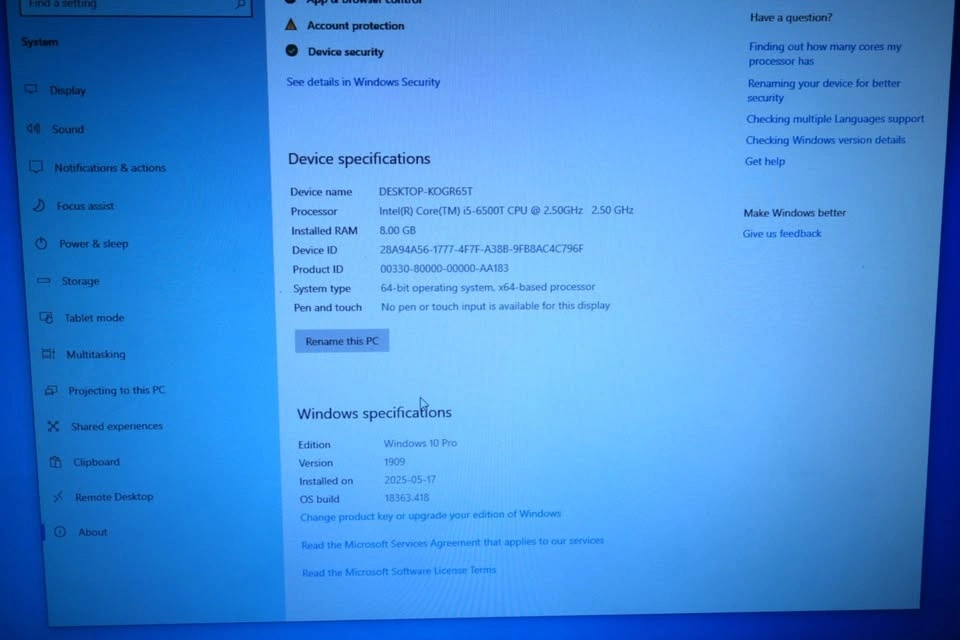Open Projecting to this PC settings

click(116, 391)
